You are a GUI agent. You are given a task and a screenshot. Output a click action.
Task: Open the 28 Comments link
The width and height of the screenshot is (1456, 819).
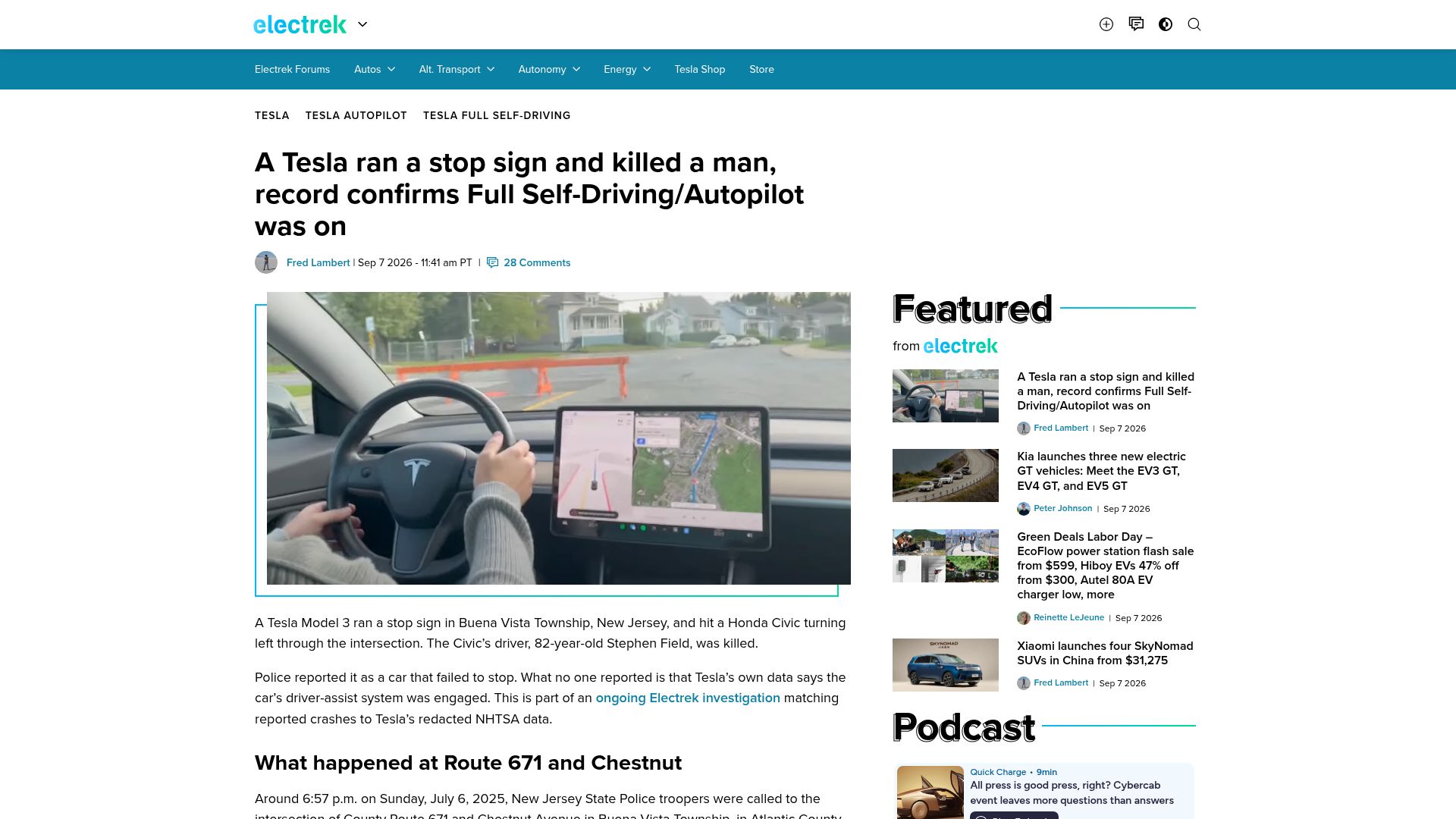[537, 262]
